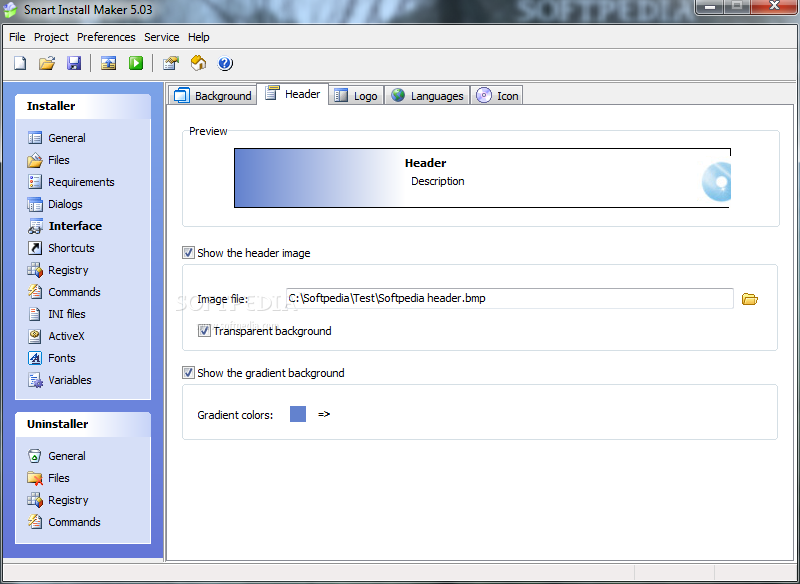Click the blue gradient start color swatch
Screen dimensions: 800x584
298,414
